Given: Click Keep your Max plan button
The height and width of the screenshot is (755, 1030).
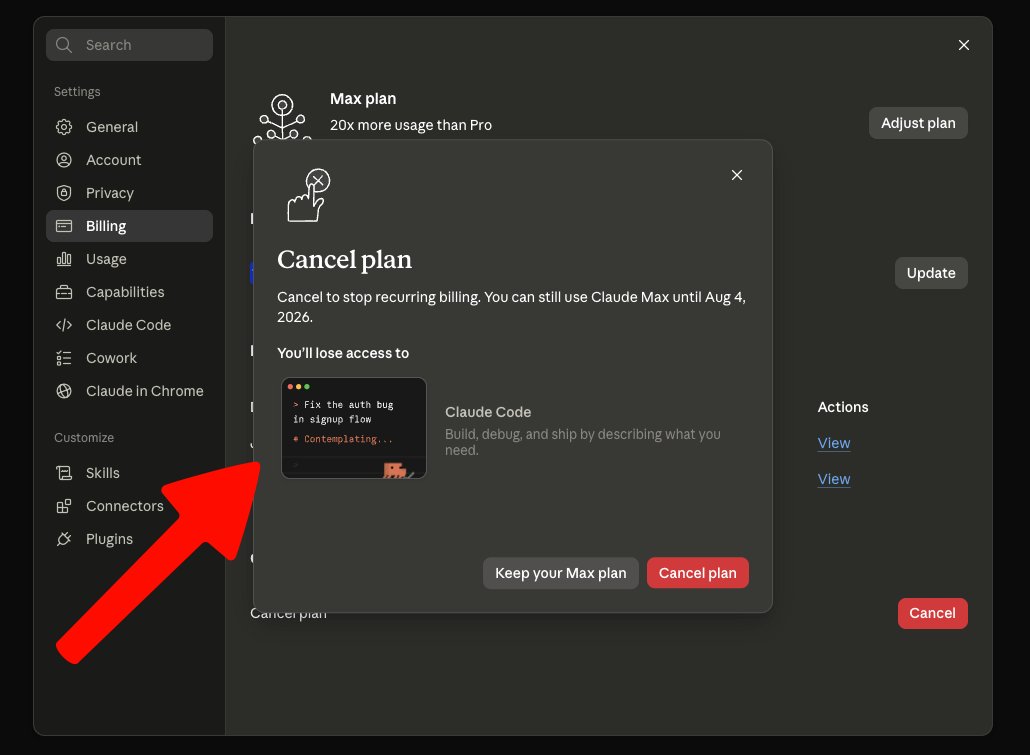Looking at the screenshot, I should point(560,573).
